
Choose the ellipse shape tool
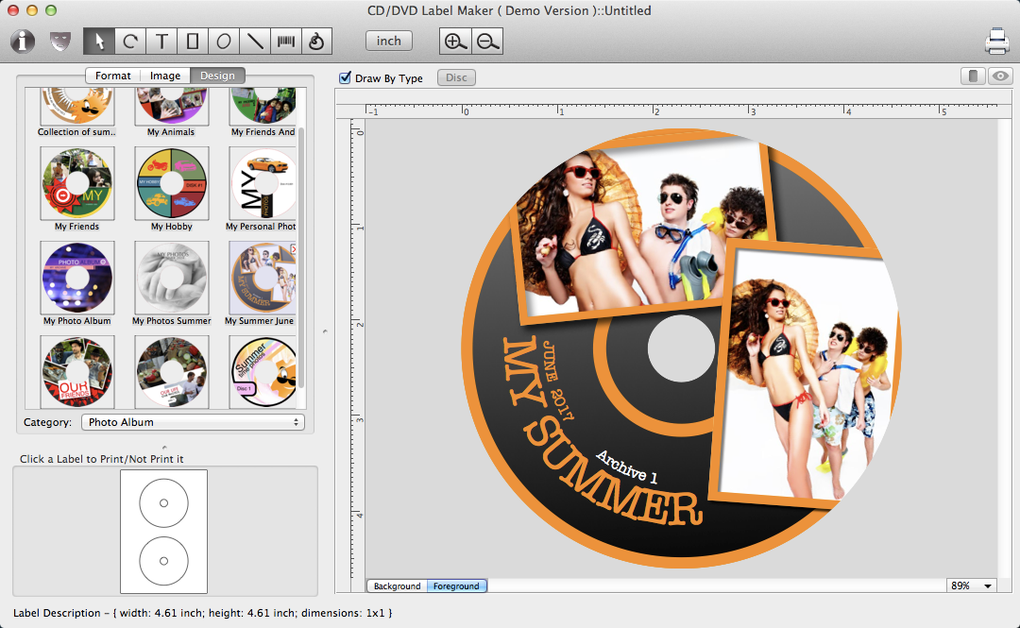click(x=224, y=41)
